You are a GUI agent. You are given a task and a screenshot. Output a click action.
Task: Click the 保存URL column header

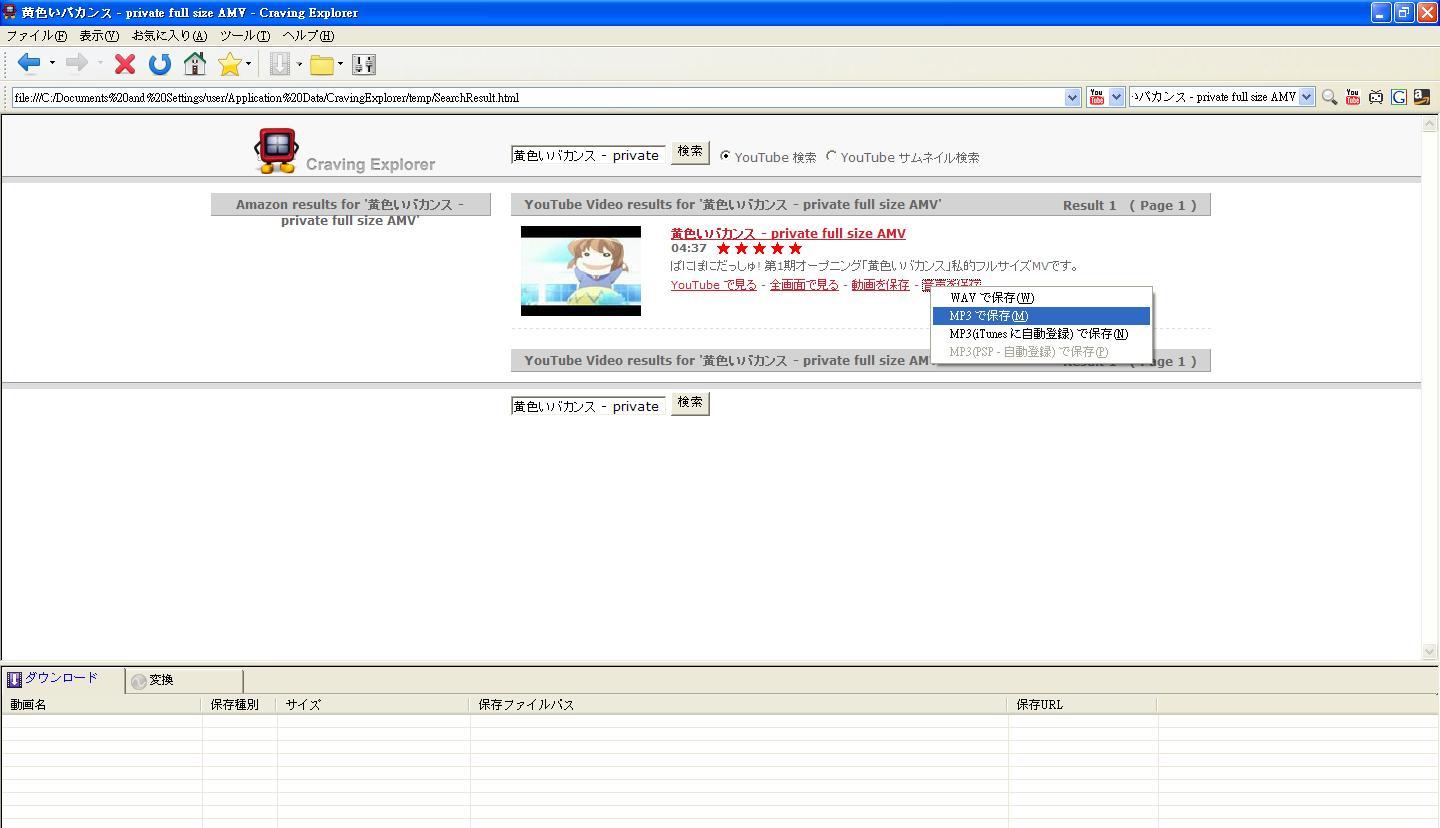1083,705
